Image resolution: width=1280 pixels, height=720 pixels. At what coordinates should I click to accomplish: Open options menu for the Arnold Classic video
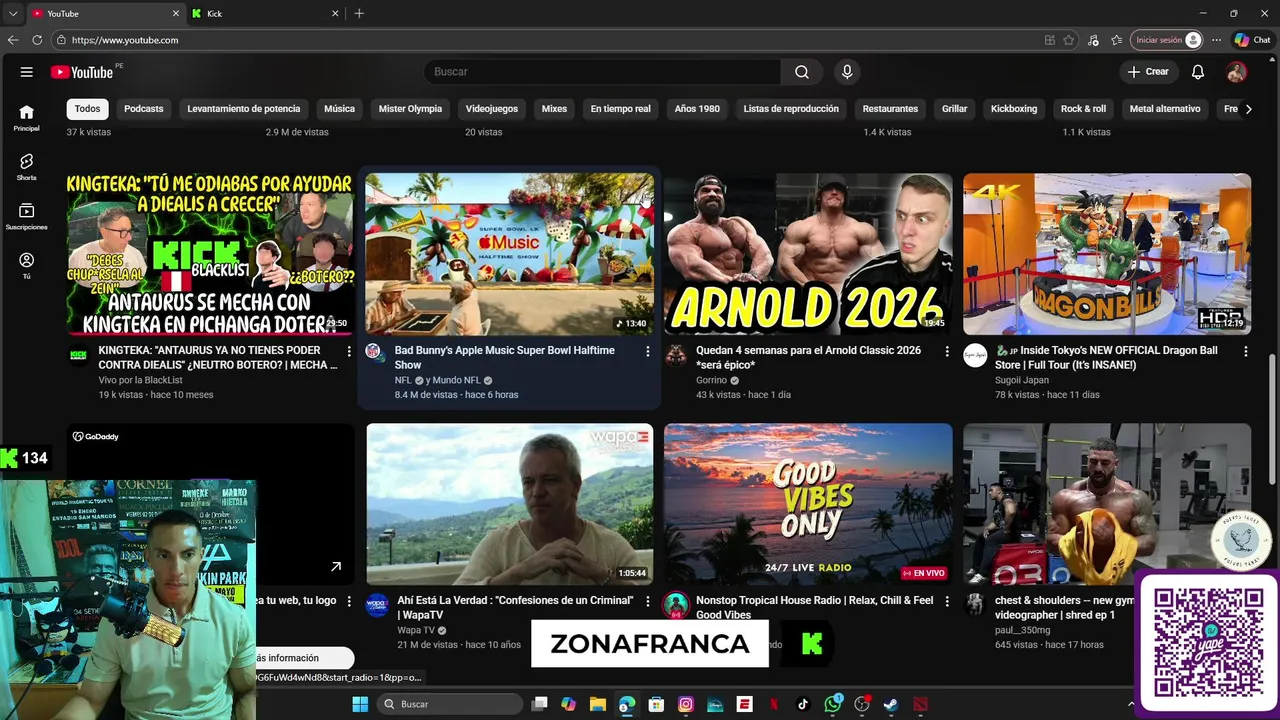click(x=947, y=352)
